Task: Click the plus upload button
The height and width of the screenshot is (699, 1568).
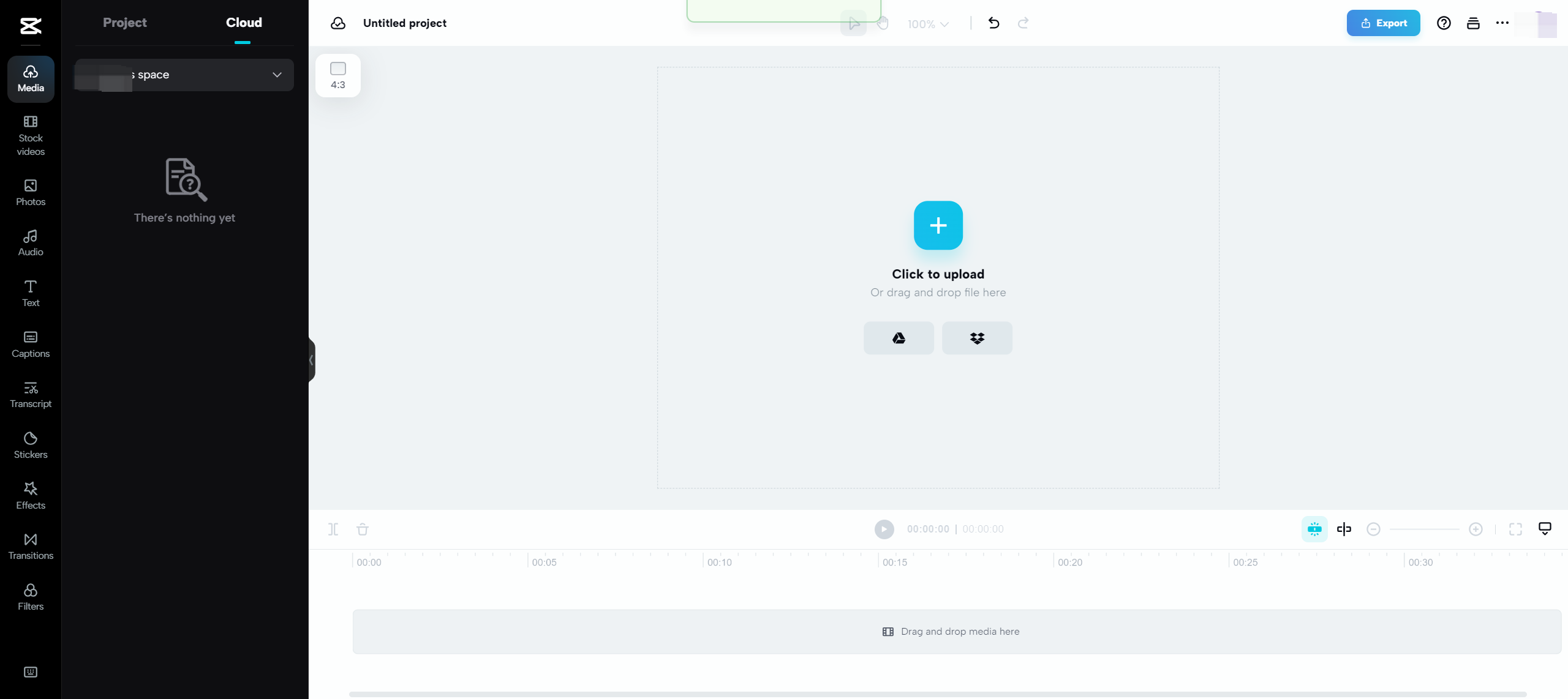Action: 938,225
